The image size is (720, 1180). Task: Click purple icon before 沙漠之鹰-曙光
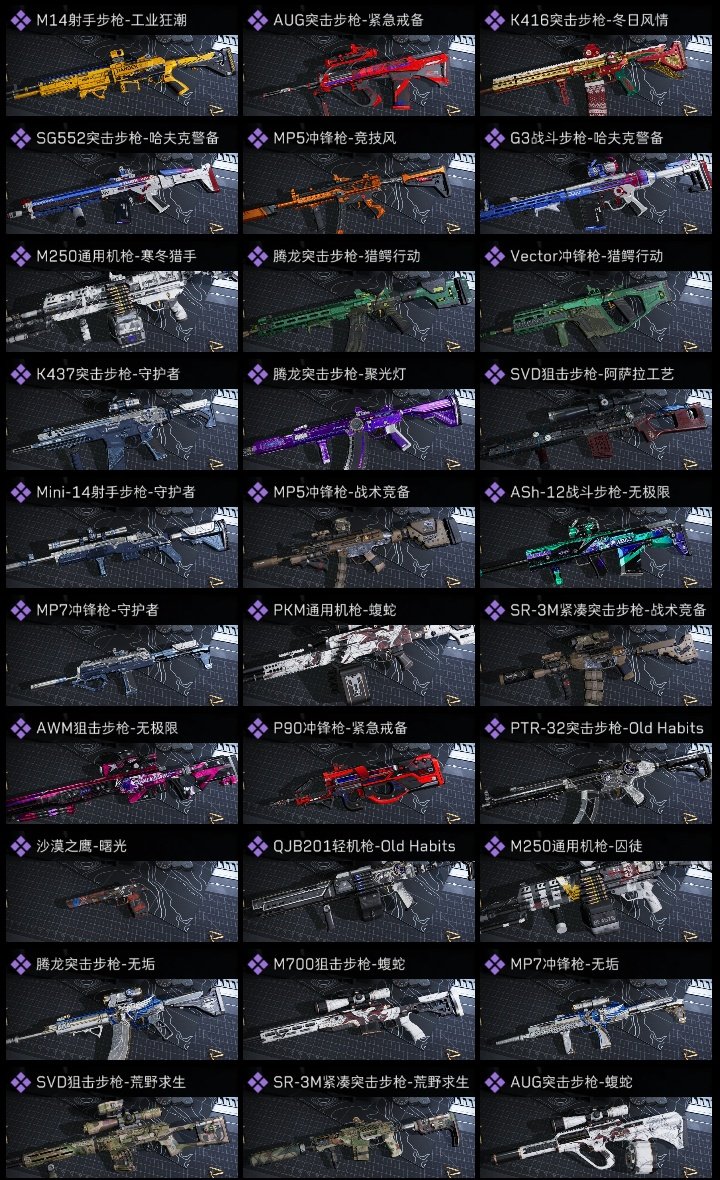[x=20, y=846]
